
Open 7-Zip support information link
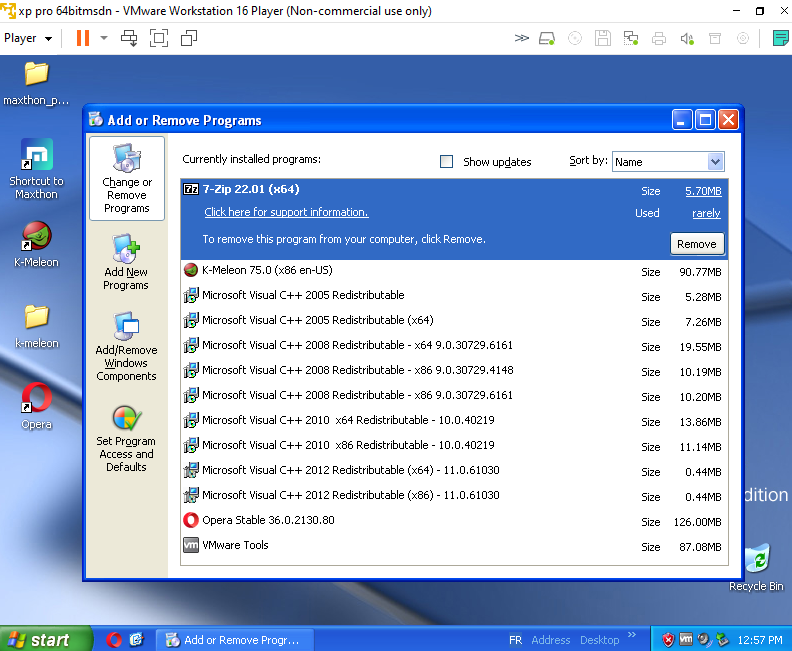(286, 212)
